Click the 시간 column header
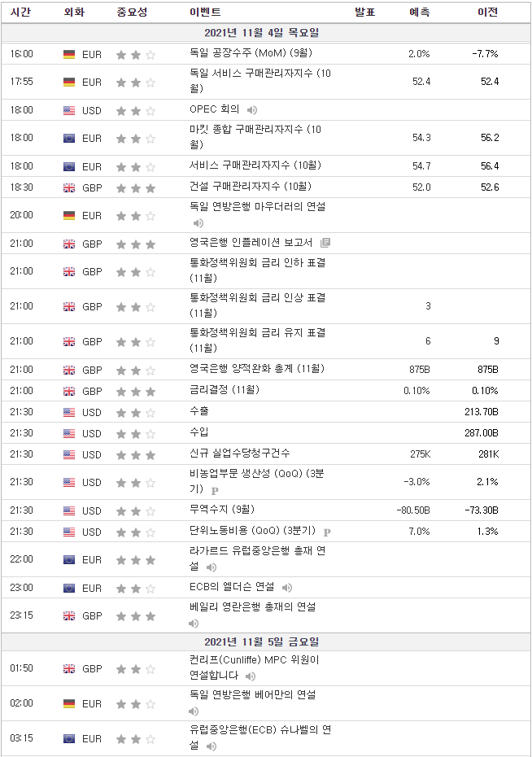The height and width of the screenshot is (757, 532). coord(20,12)
